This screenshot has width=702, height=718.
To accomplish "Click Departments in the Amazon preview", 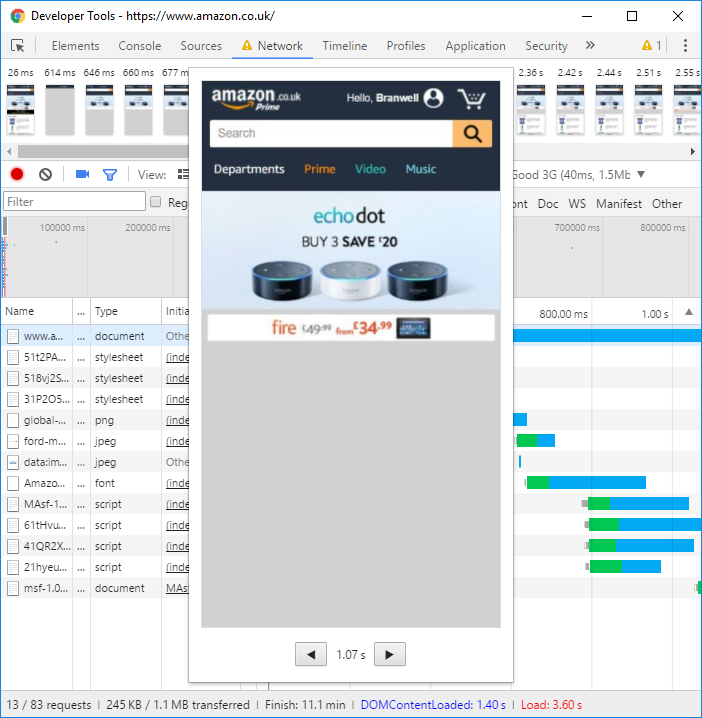I will (249, 169).
